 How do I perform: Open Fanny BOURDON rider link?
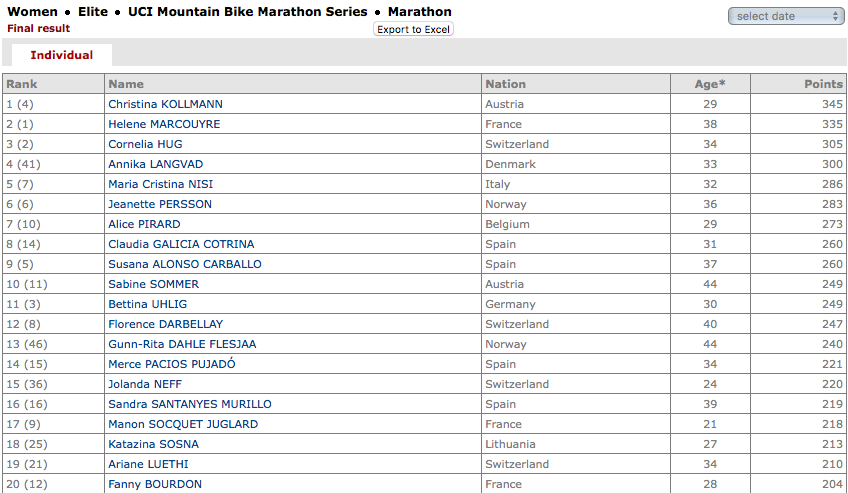(x=155, y=484)
